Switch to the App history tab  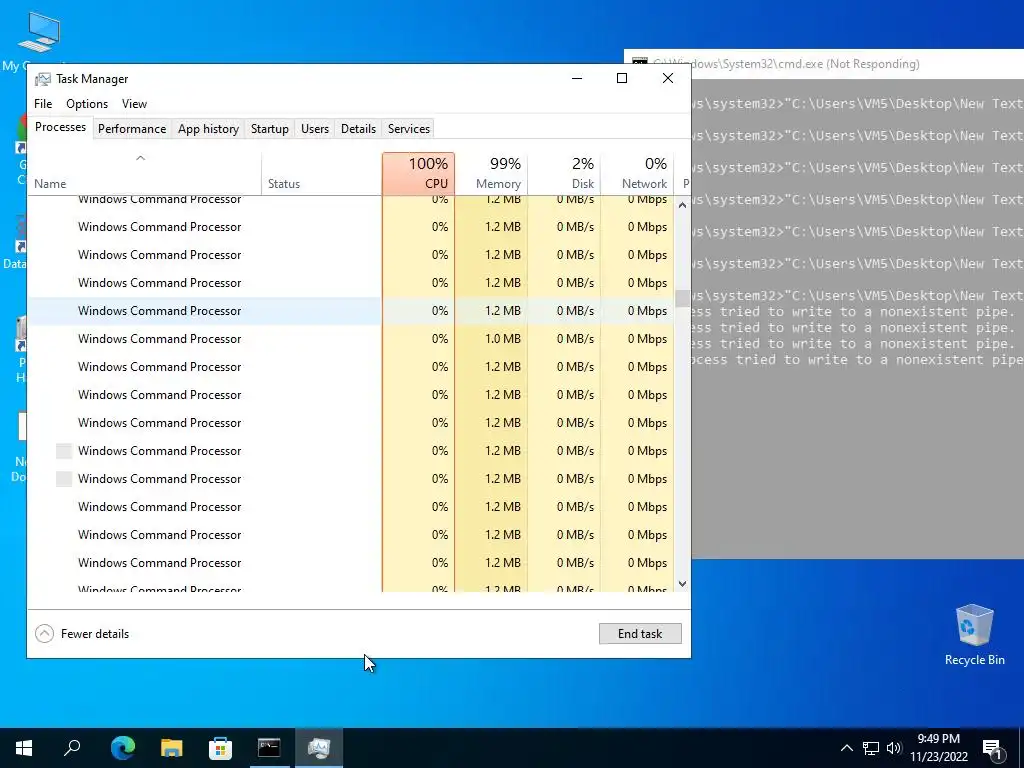tap(208, 129)
